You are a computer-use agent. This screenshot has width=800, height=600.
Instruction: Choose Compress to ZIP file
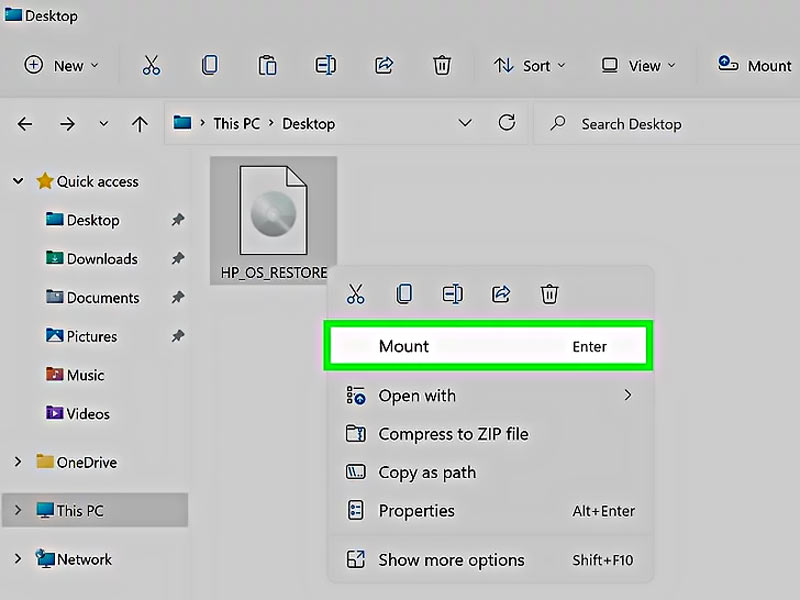click(x=490, y=434)
